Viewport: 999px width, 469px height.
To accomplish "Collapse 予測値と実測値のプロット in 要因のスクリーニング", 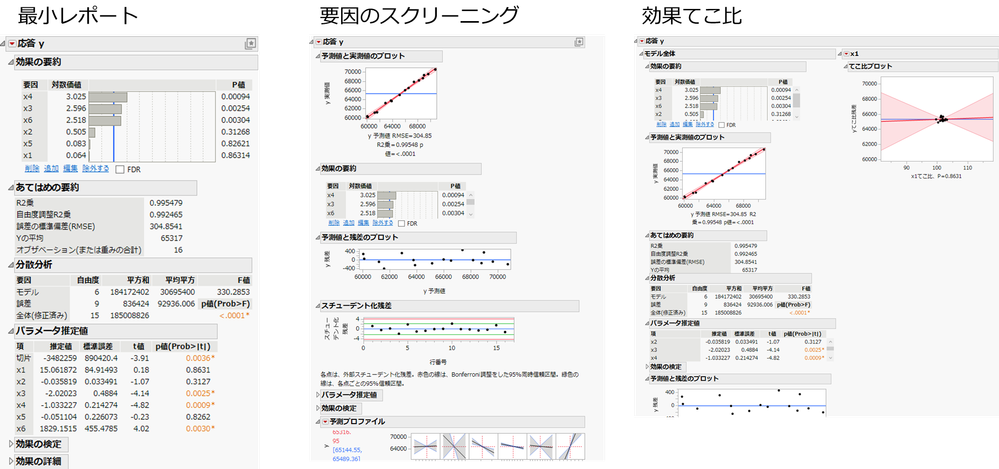I will point(317,56).
